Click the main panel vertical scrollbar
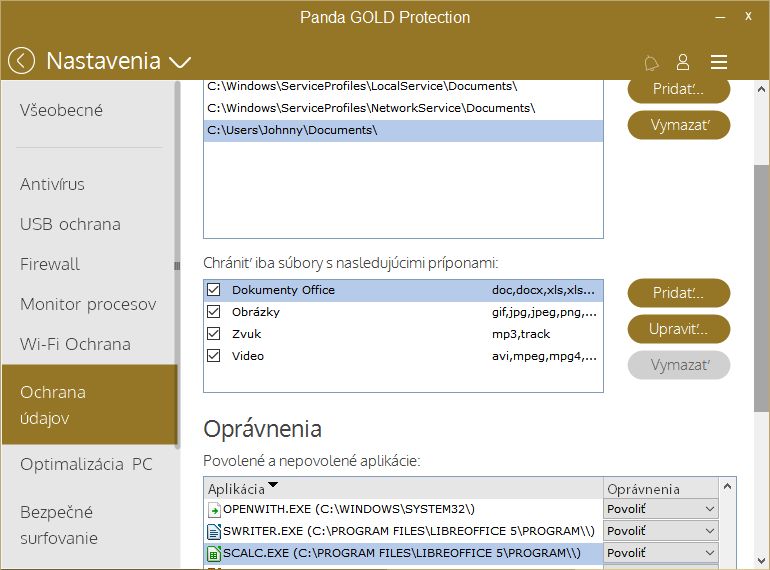 coord(761,290)
